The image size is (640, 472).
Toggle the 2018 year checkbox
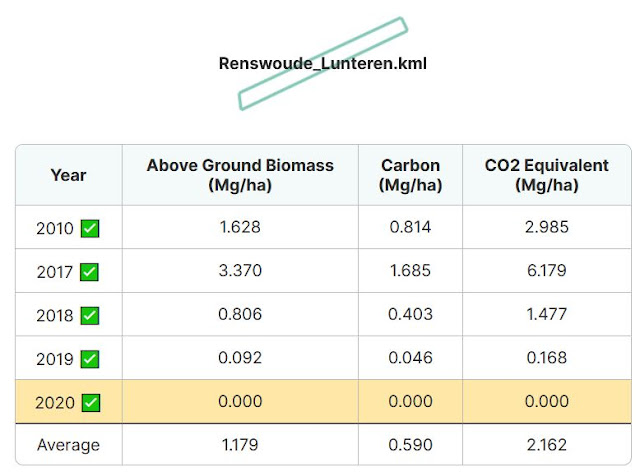click(x=89, y=316)
